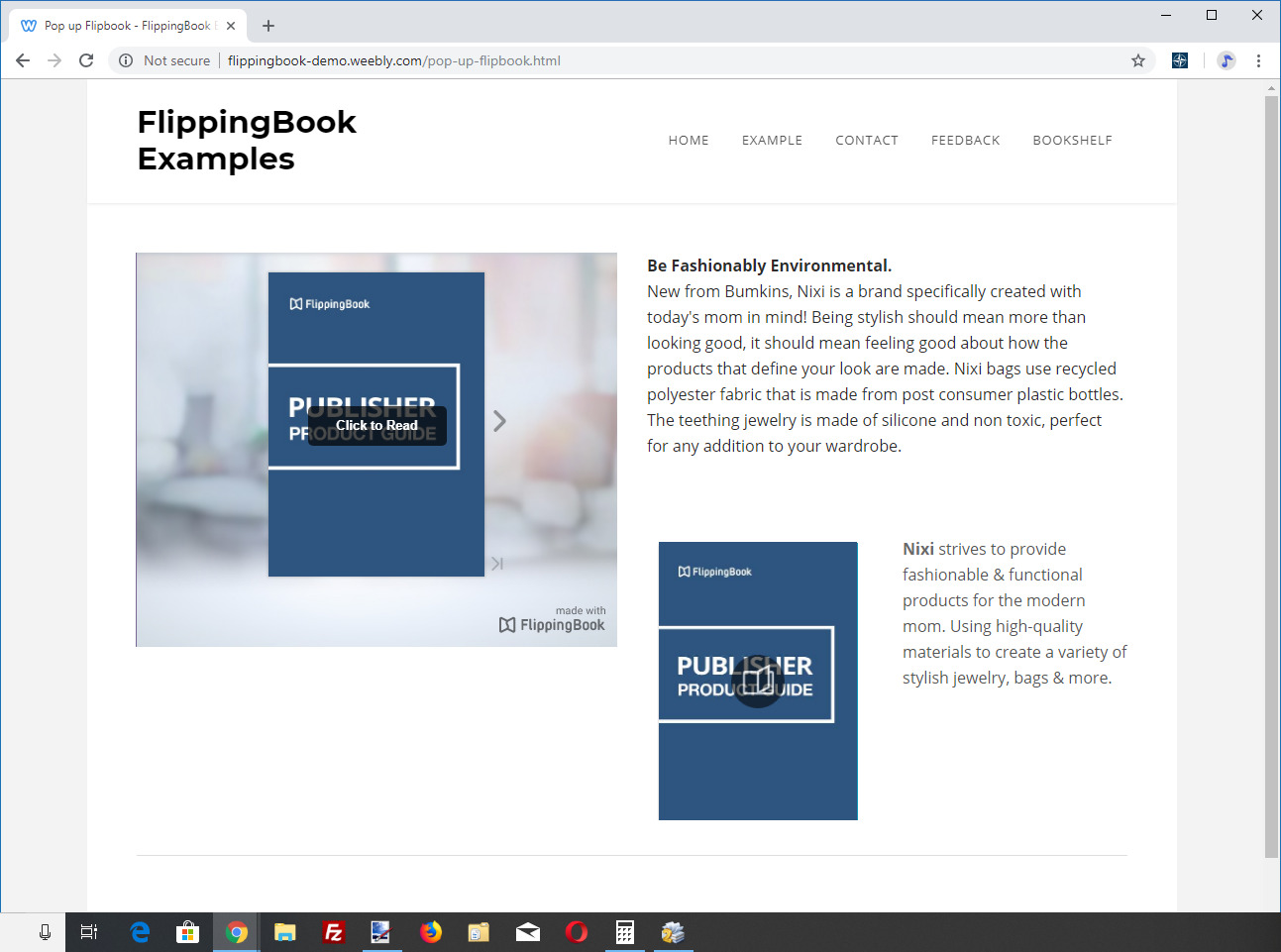This screenshot has width=1281, height=952.
Task: Open Task View from the taskbar
Action: coord(88,932)
